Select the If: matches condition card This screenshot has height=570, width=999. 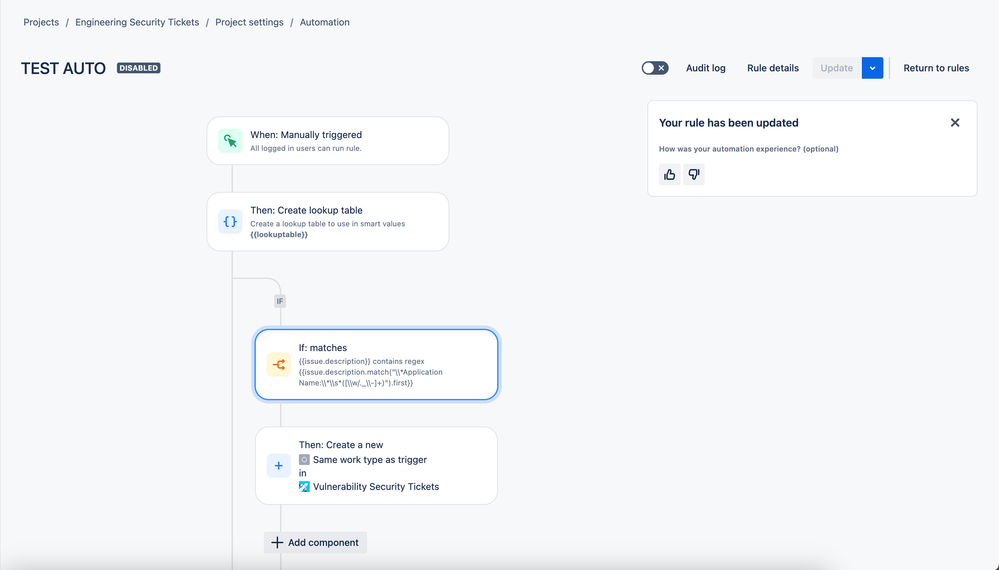point(376,364)
